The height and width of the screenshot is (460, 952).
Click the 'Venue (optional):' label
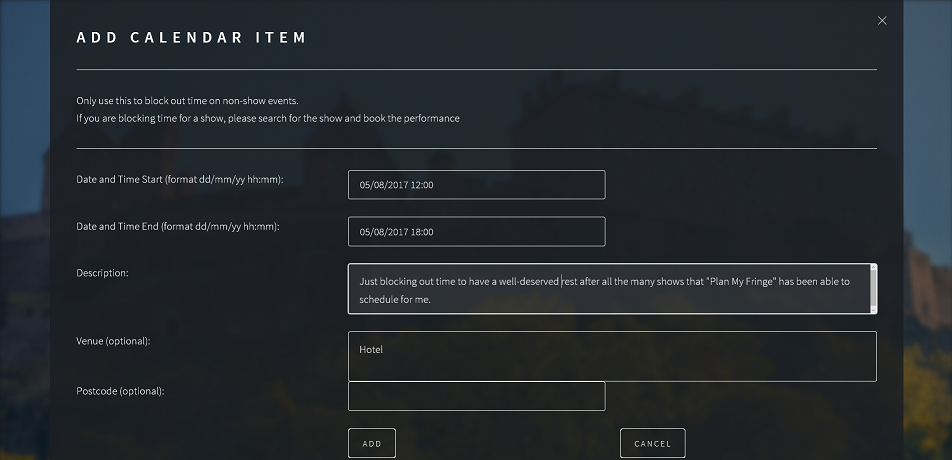click(x=113, y=342)
